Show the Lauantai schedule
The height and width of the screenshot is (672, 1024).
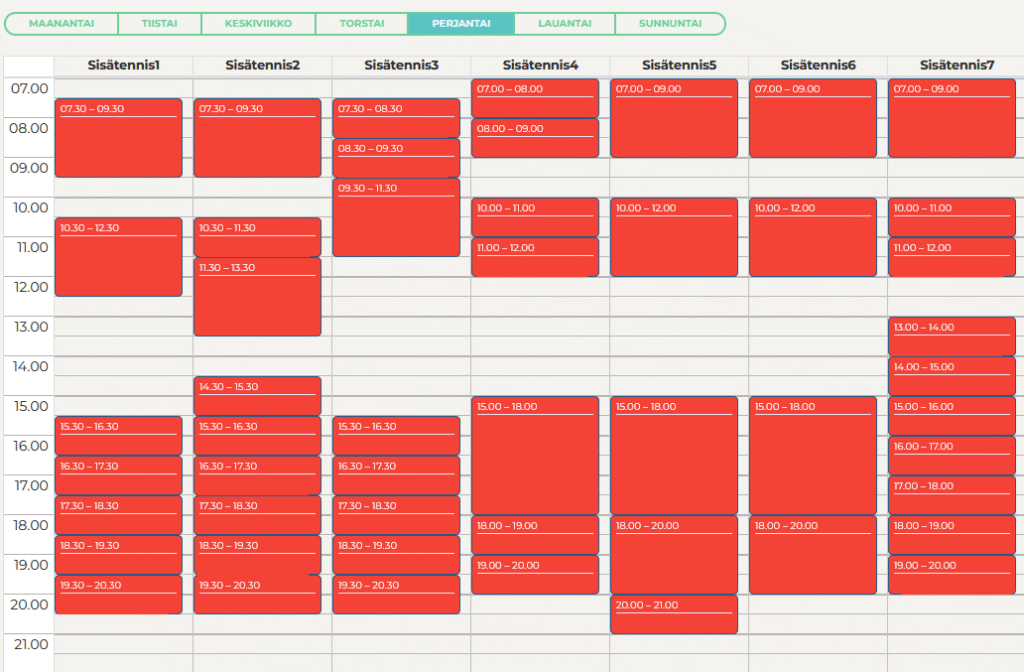(x=564, y=23)
